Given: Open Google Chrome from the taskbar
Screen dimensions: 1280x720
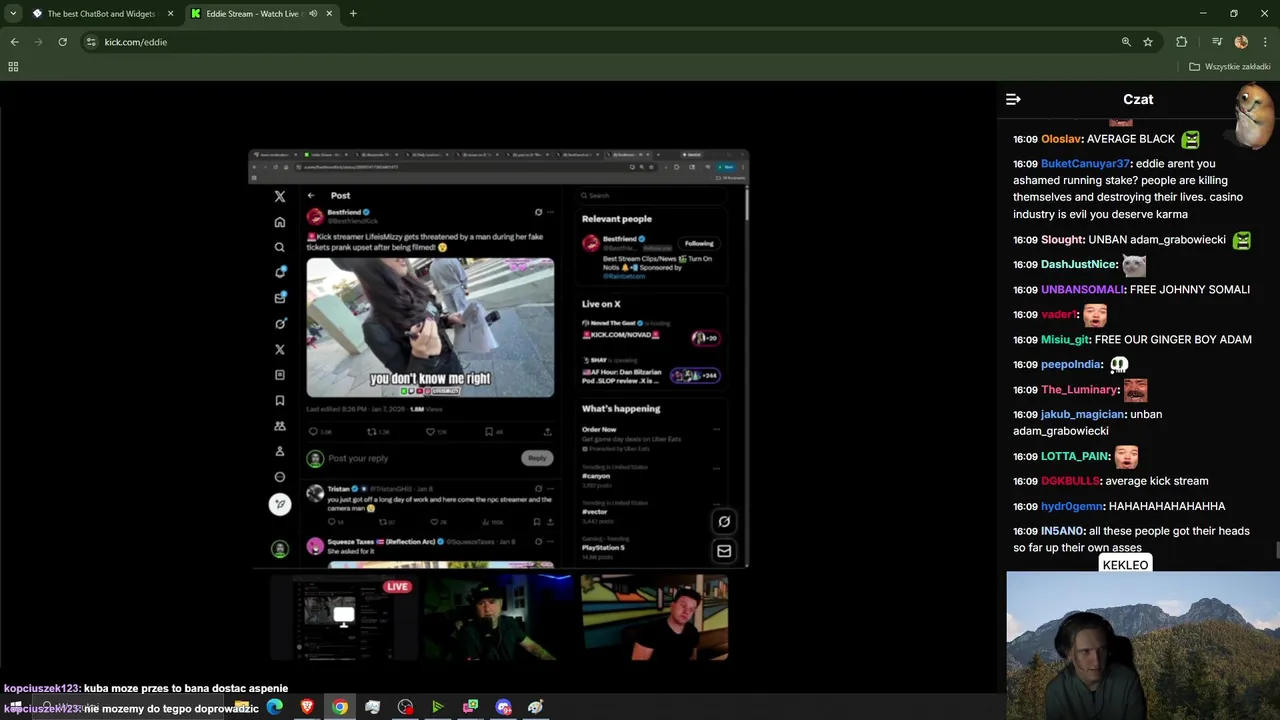Looking at the screenshot, I should pyautogui.click(x=340, y=707).
